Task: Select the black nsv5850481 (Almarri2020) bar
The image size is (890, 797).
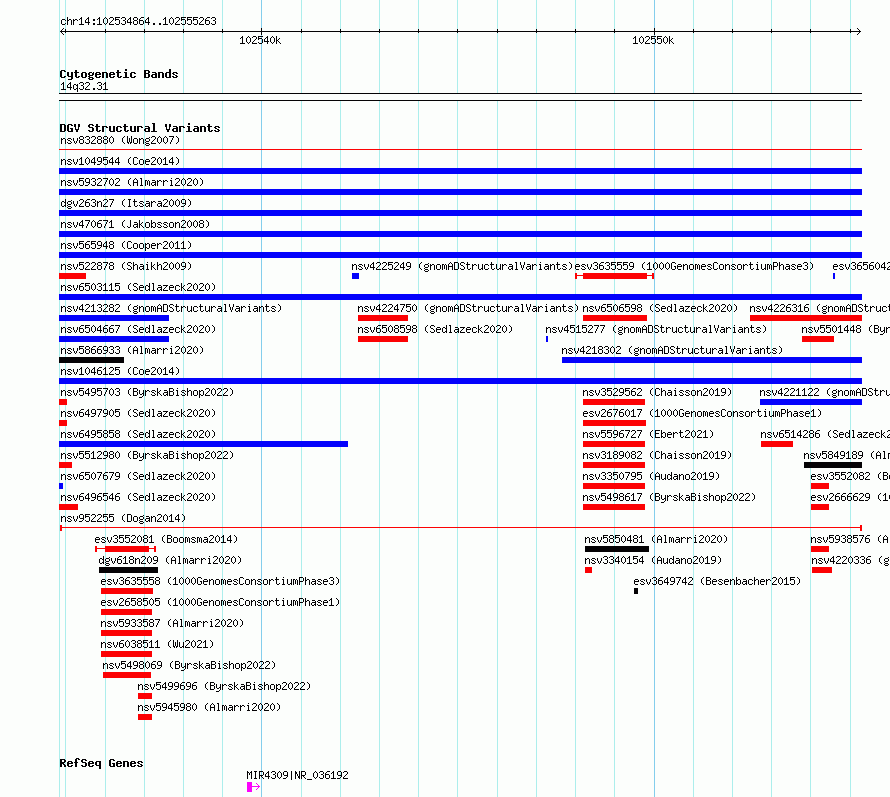Action: tap(617, 549)
